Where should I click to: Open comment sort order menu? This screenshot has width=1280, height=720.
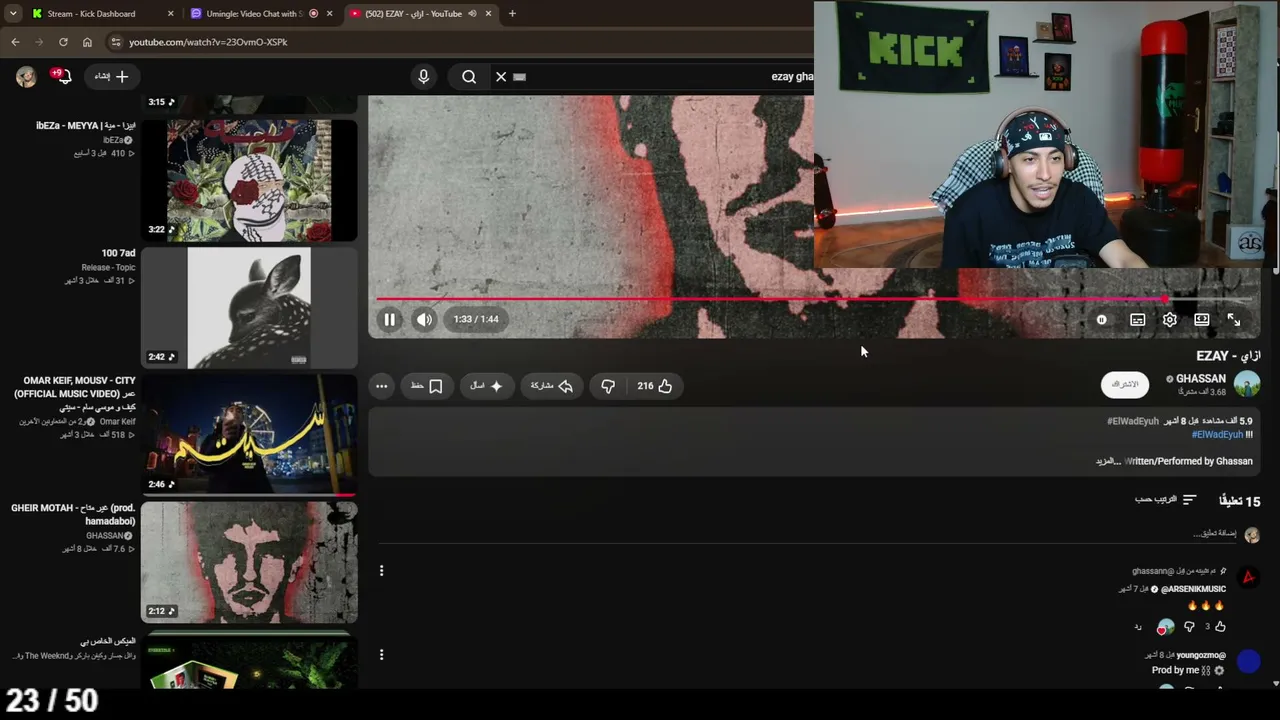pos(1166,499)
